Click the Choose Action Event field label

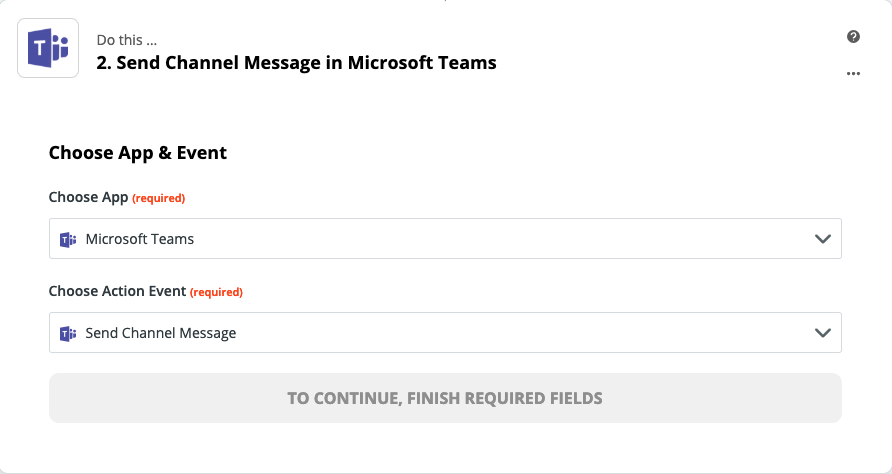tap(117, 291)
